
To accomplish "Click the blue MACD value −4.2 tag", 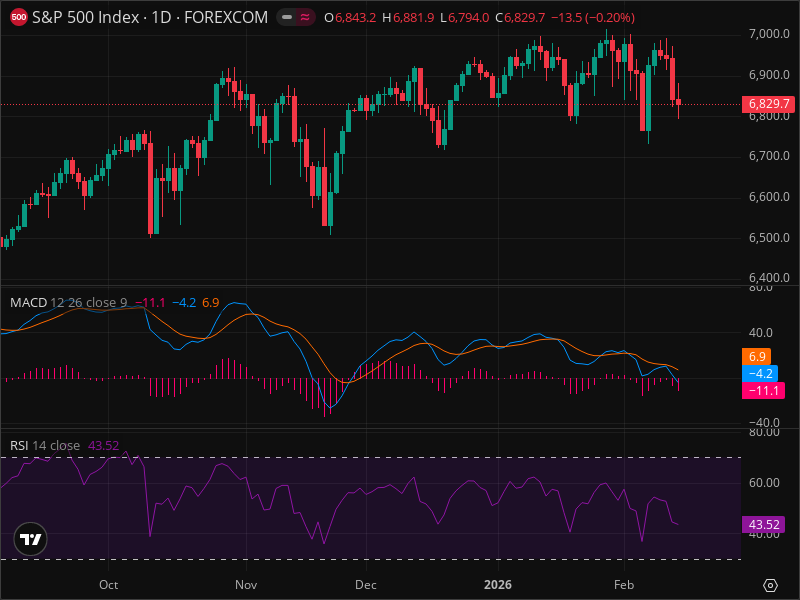I will tap(760, 373).
